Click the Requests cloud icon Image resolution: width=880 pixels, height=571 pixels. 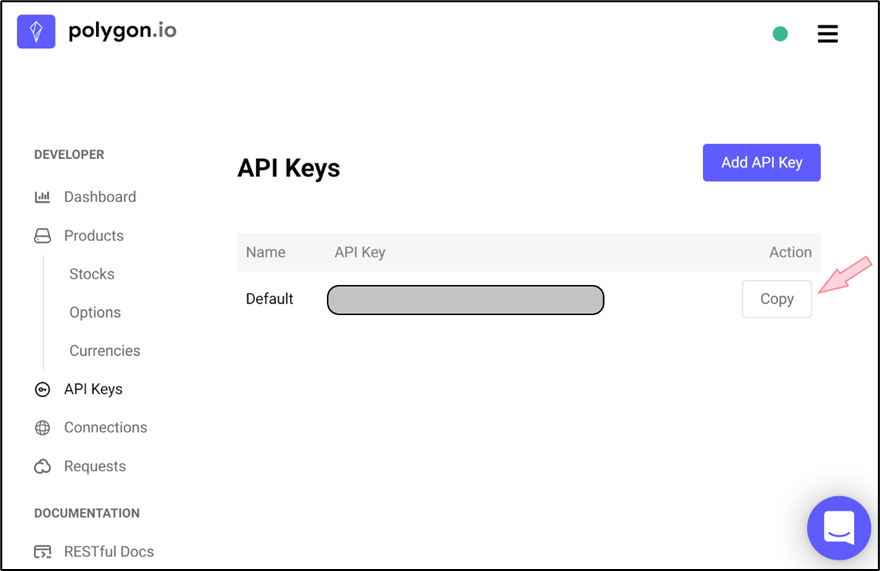point(42,467)
